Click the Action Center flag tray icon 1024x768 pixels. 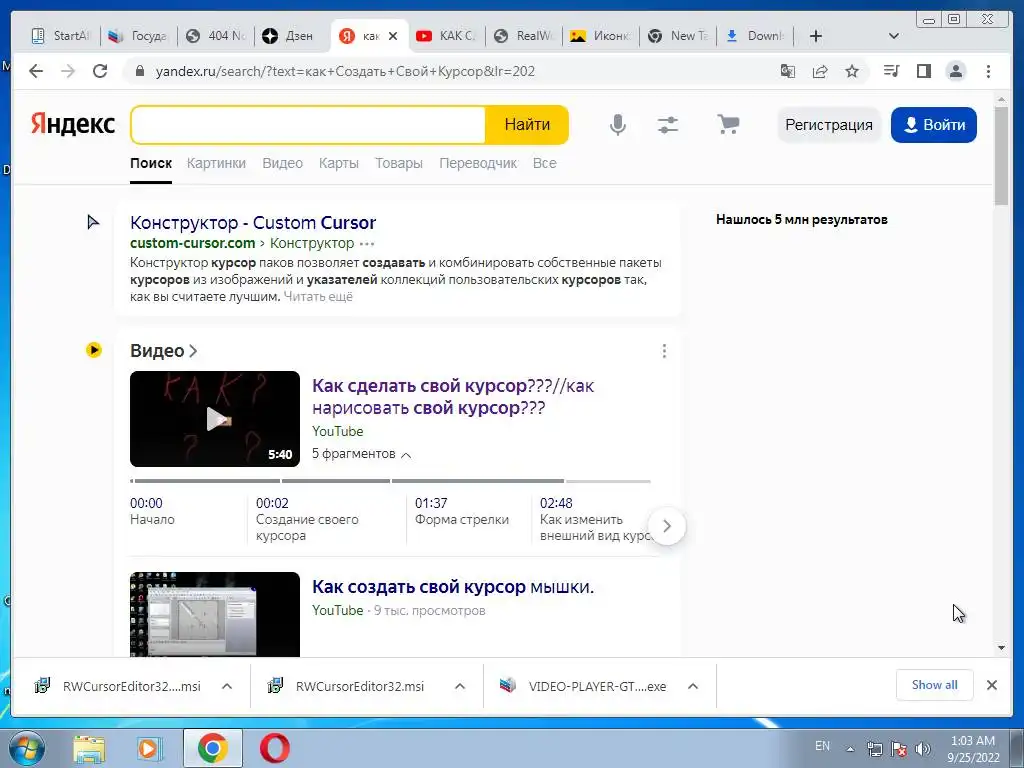coord(899,748)
